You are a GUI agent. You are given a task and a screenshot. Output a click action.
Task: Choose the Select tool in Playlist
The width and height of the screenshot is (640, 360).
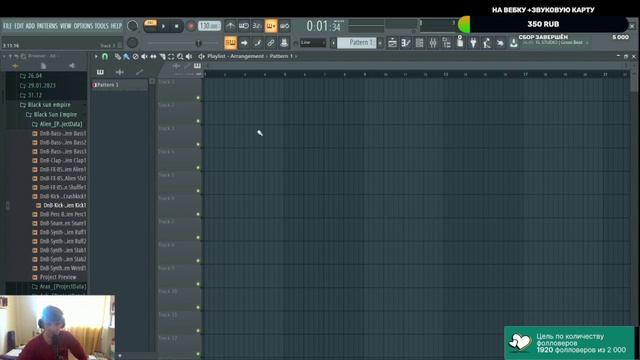click(171, 56)
